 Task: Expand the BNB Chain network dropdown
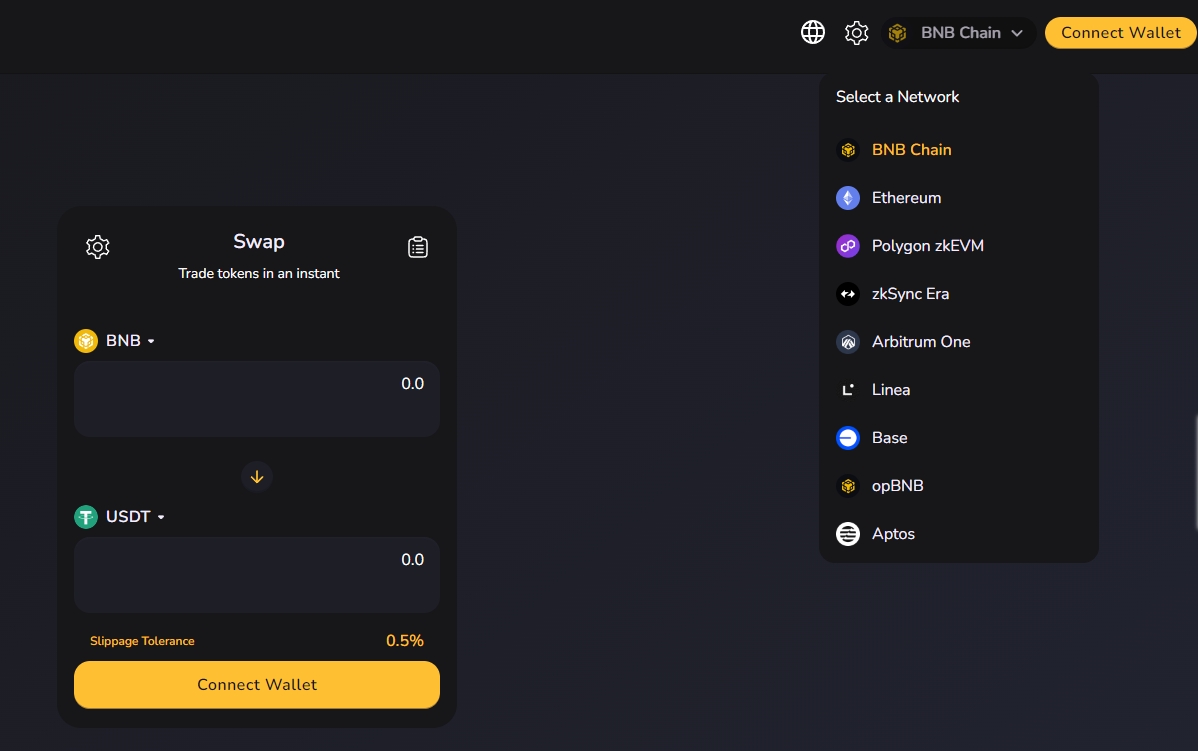click(958, 33)
